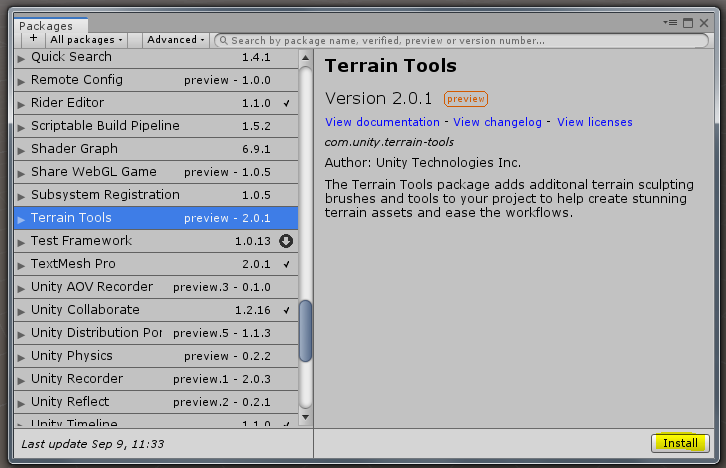Image resolution: width=726 pixels, height=468 pixels.
Task: Select Unity Recorder package name
Action: (77, 378)
